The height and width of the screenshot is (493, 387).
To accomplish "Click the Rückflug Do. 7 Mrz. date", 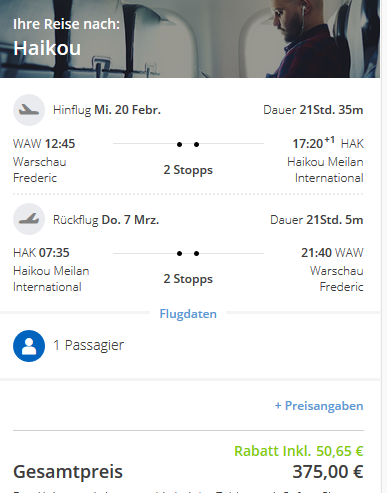I will 106,220.
